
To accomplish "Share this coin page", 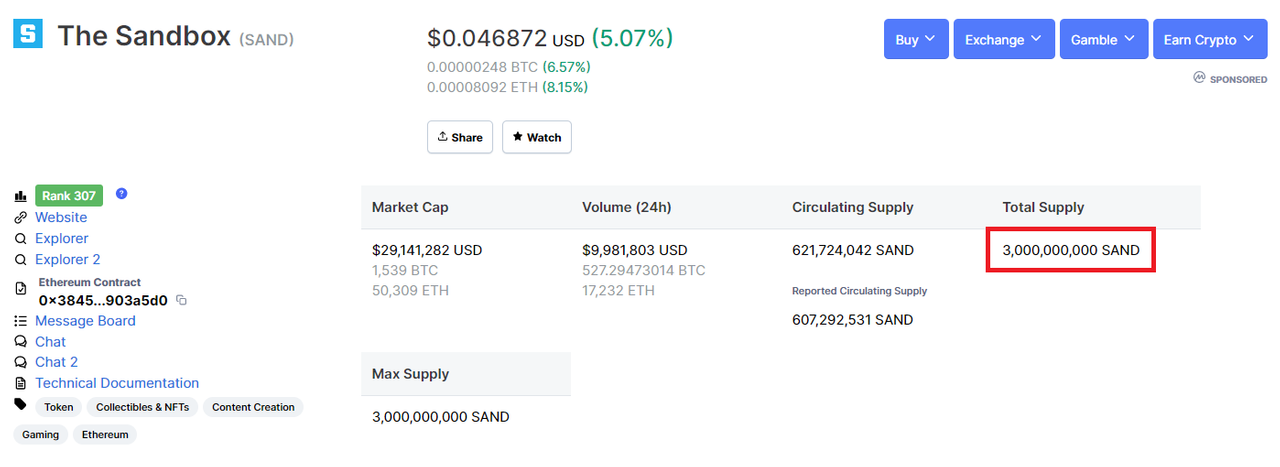I will click(460, 137).
